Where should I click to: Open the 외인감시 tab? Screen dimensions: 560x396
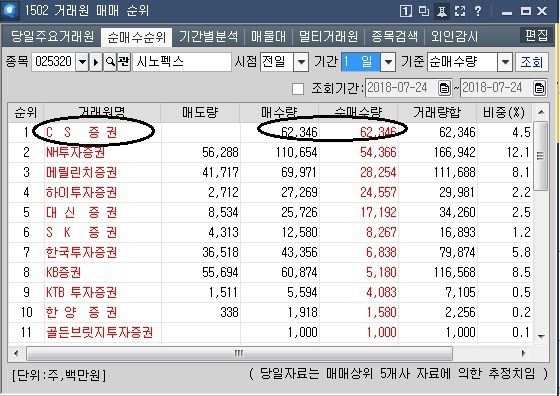pos(454,36)
